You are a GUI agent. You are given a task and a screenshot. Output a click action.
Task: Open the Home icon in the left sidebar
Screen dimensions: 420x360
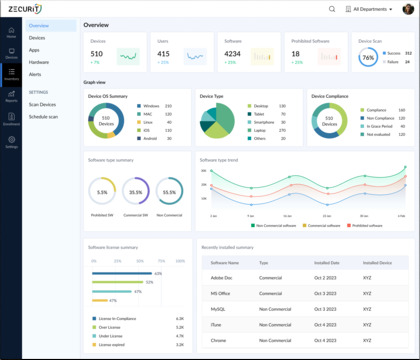11,31
